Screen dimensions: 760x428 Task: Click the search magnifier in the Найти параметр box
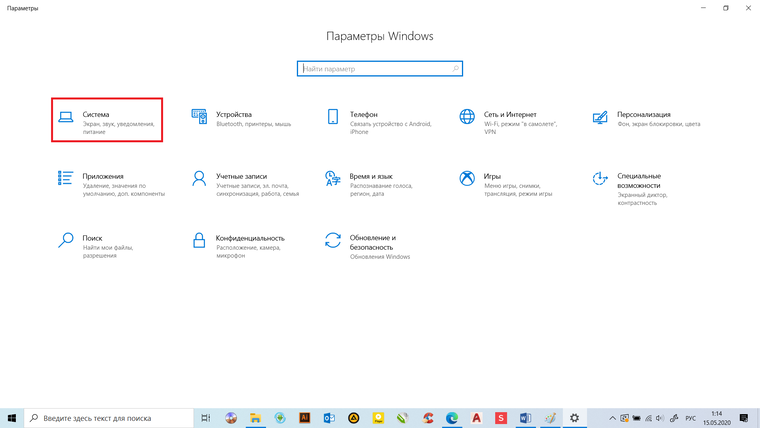tap(455, 69)
